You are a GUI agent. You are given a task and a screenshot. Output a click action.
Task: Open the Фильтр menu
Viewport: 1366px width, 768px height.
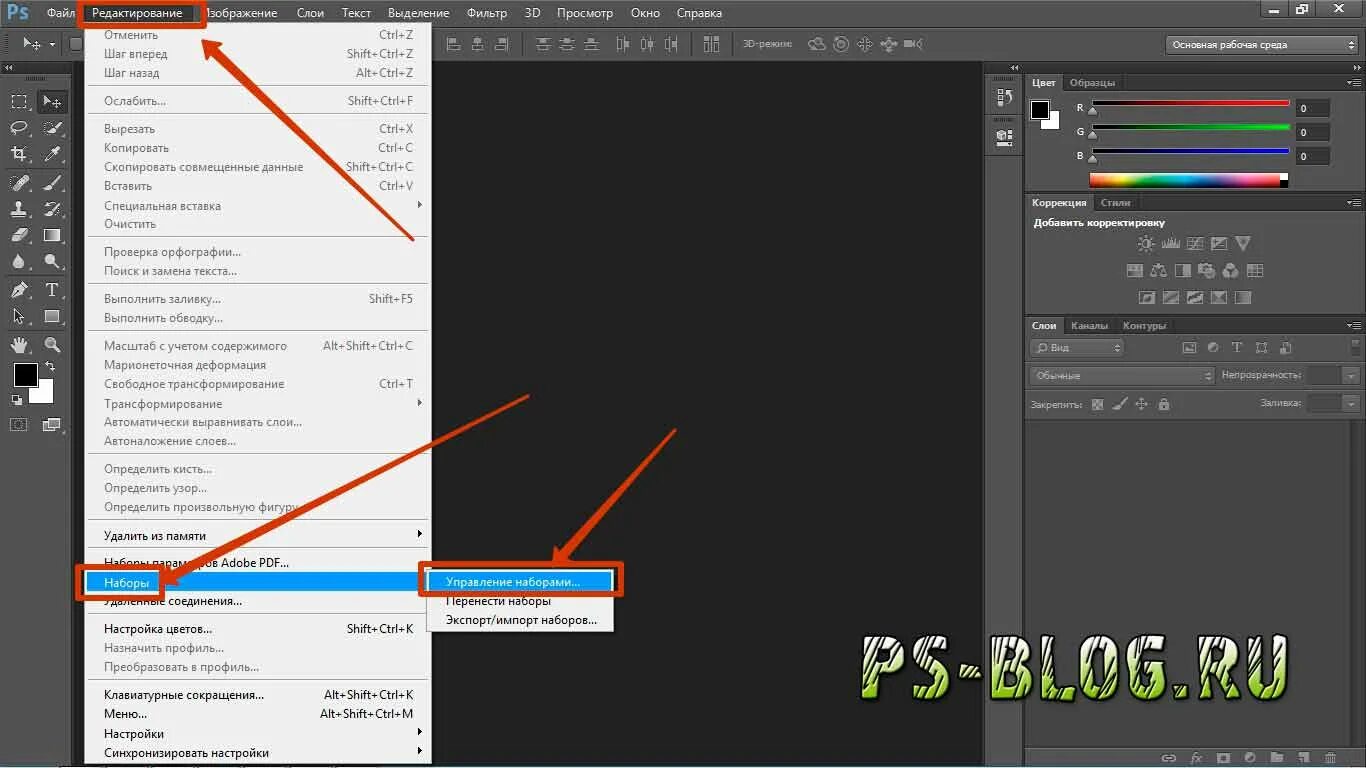point(487,13)
